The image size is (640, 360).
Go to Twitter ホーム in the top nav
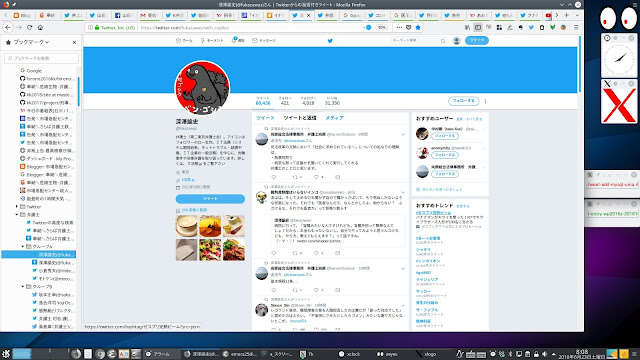(184, 40)
